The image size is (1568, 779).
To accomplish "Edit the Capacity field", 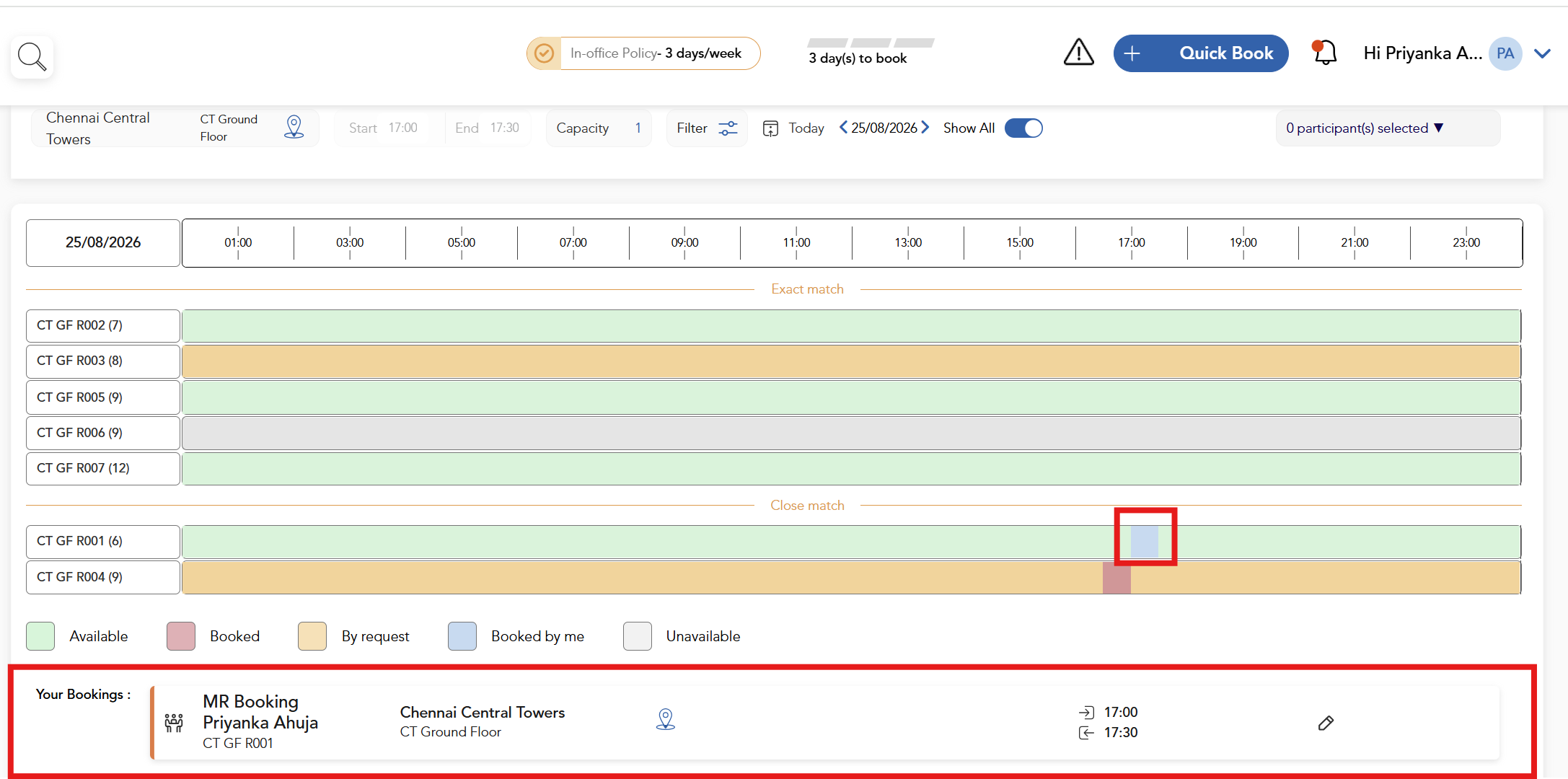I will pos(599,128).
